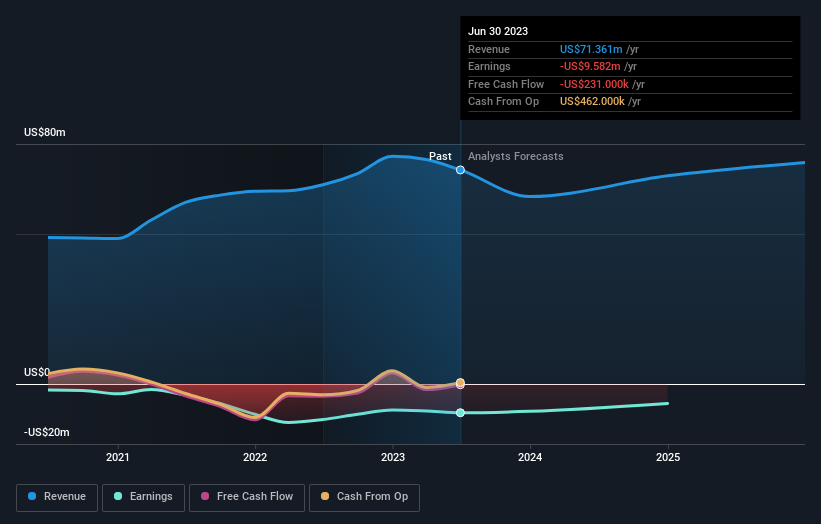This screenshot has height=524, width=821.
Task: Click the 'Analysts Forecasts' chart label
Action: tap(516, 156)
